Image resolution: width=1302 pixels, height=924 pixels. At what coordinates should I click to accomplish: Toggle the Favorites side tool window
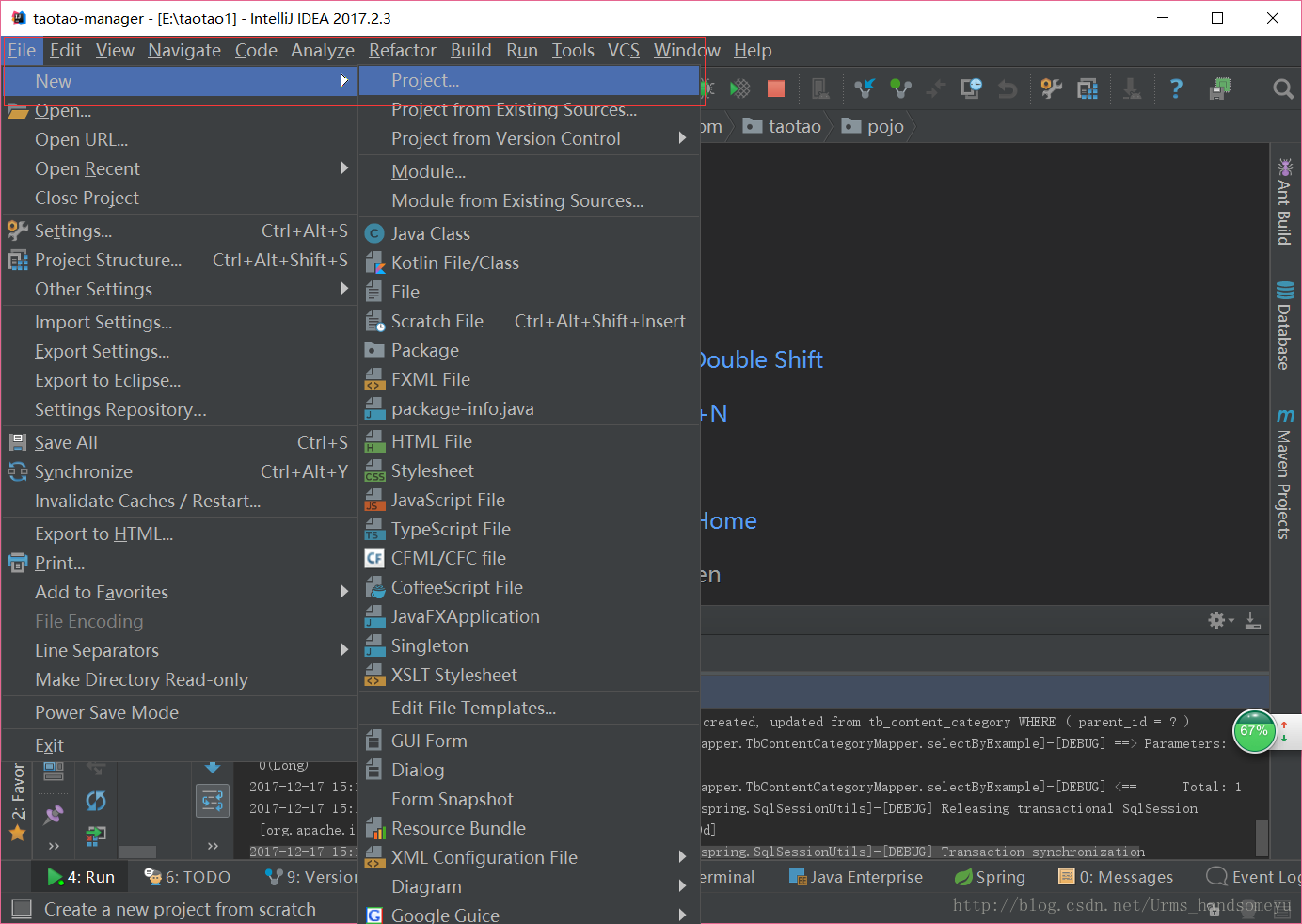point(17,803)
